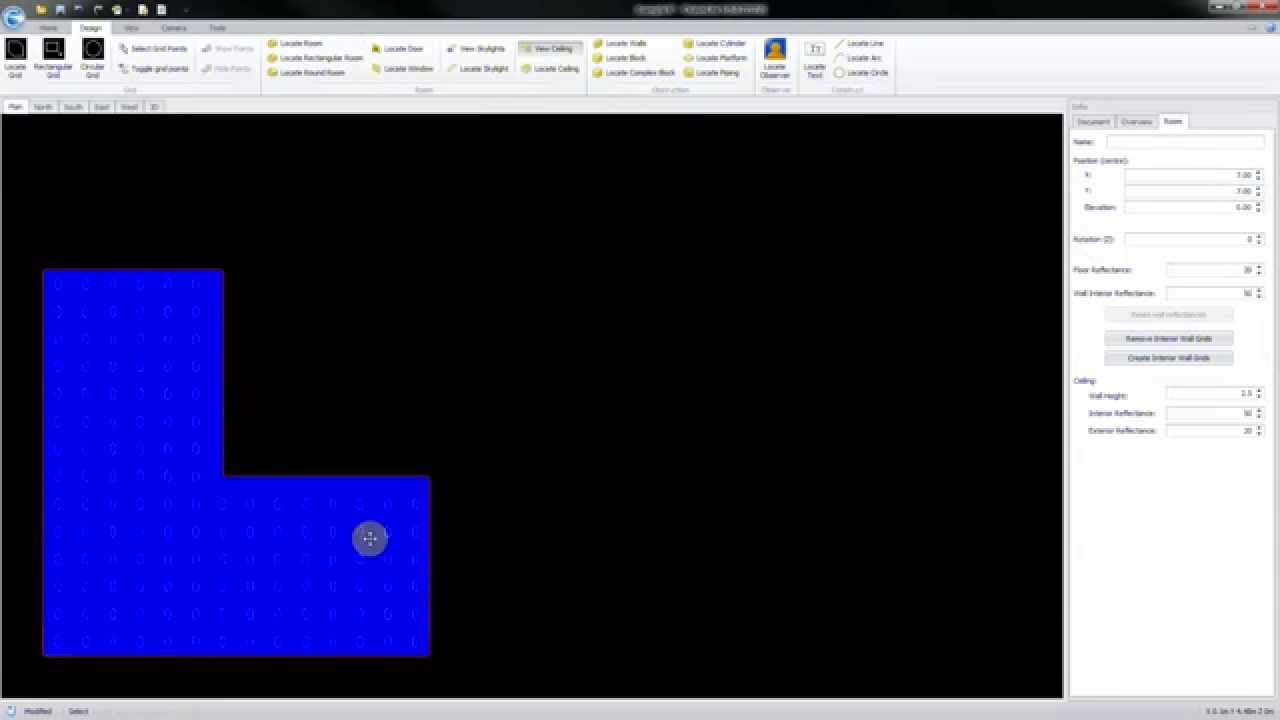Screen dimensions: 1280x720
Task: Select the Circular Grid tool
Action: point(93,58)
